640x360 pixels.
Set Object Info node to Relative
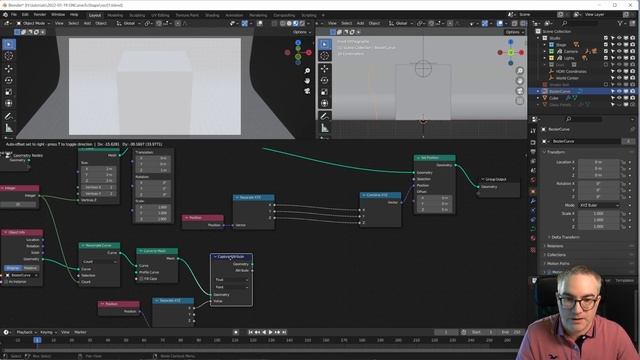click(30, 268)
